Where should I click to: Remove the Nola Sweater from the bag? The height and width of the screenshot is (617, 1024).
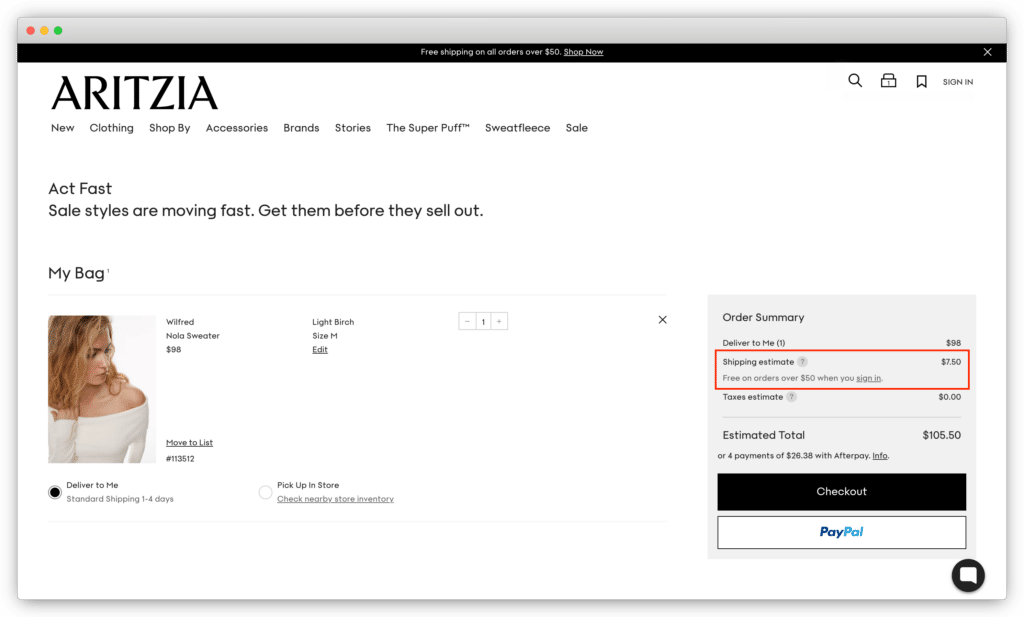click(662, 319)
